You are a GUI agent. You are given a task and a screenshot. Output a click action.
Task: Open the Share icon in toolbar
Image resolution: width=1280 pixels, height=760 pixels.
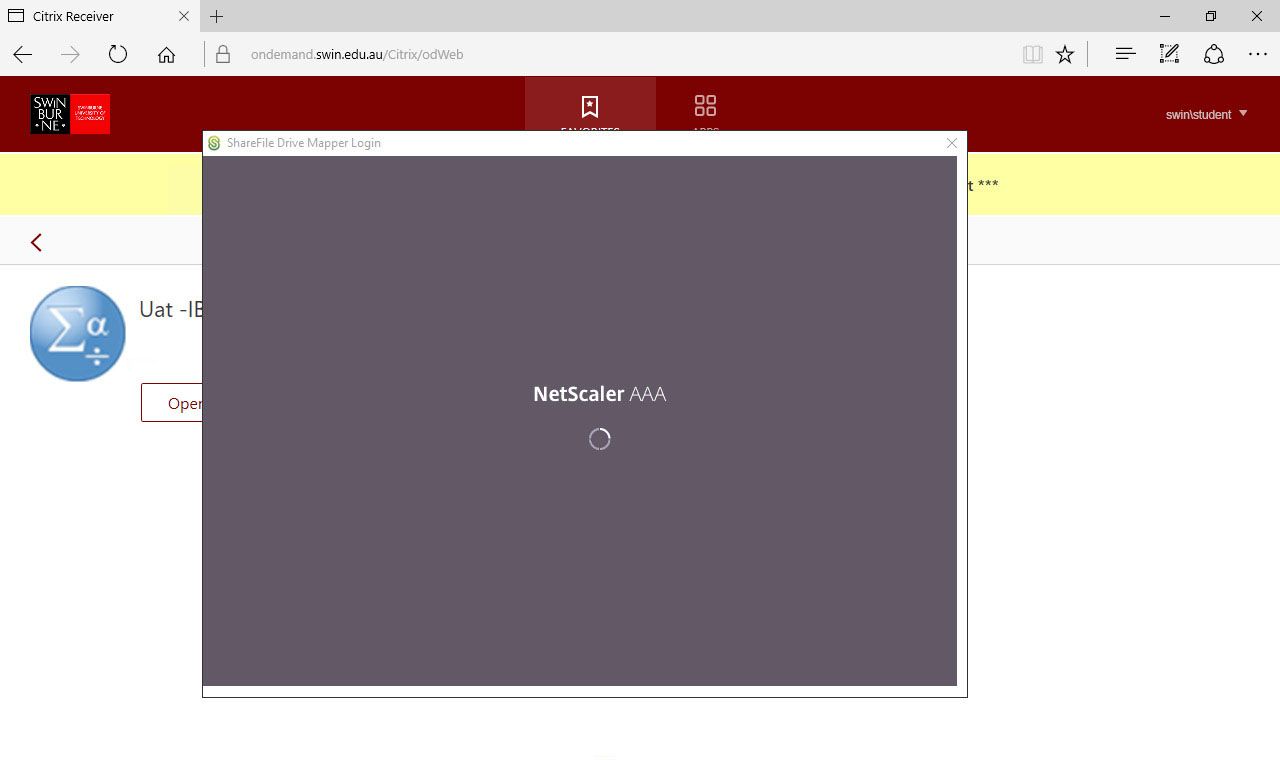click(1213, 55)
